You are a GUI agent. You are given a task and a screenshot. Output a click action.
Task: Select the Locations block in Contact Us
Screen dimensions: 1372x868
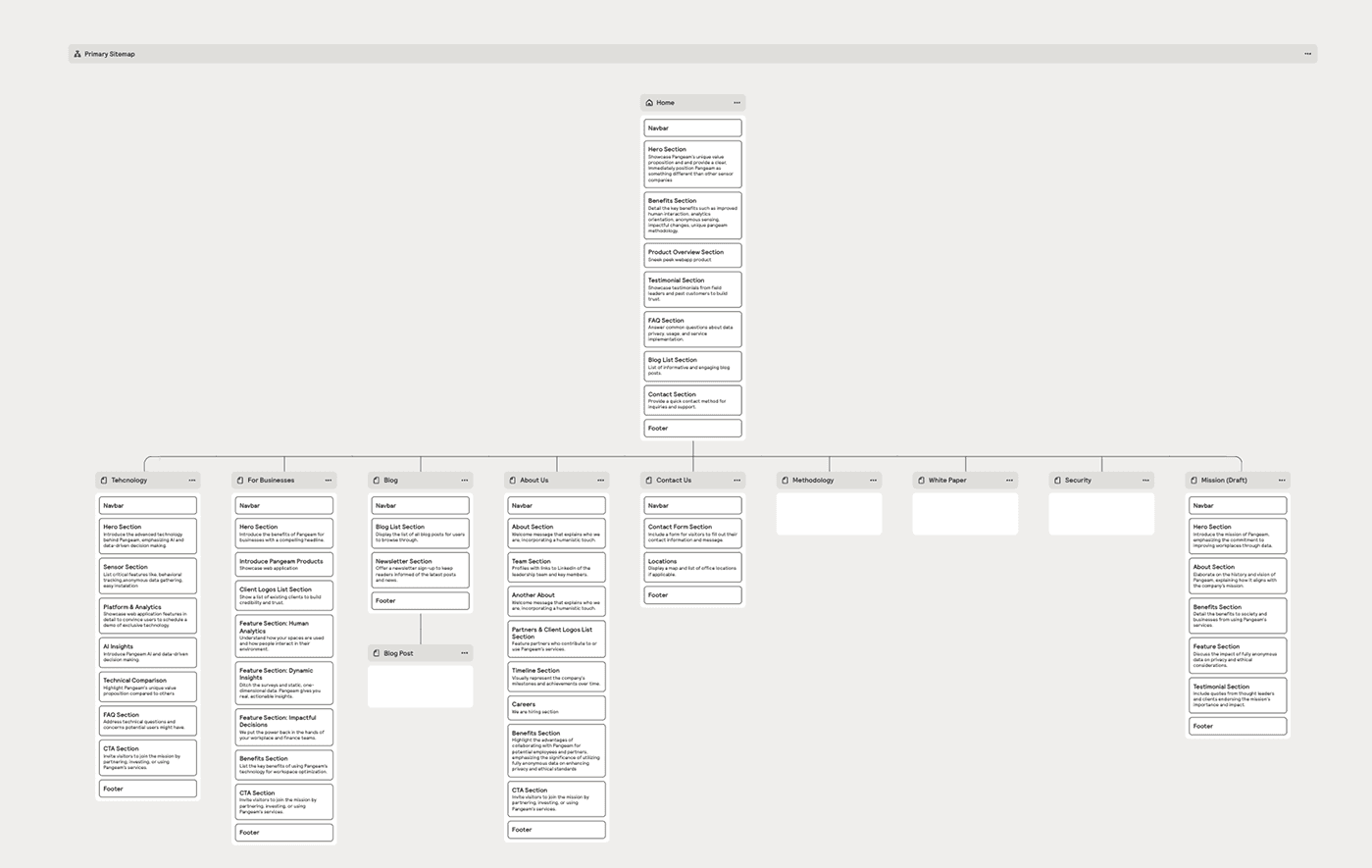point(692,567)
